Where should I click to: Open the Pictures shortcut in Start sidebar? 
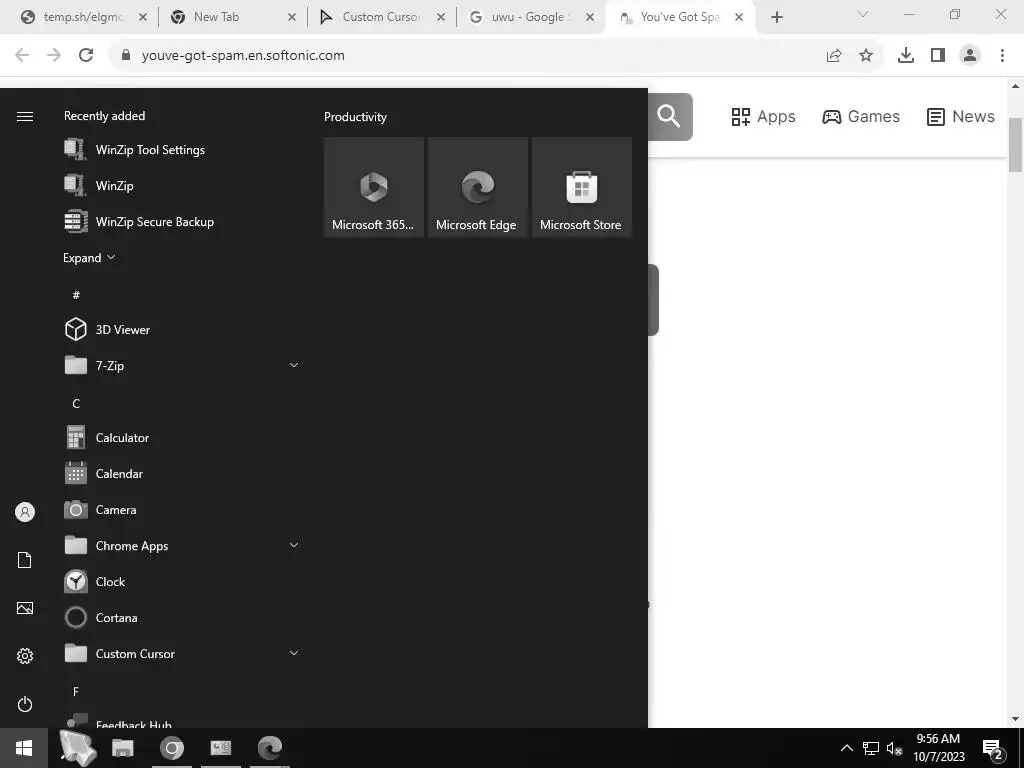tap(25, 608)
